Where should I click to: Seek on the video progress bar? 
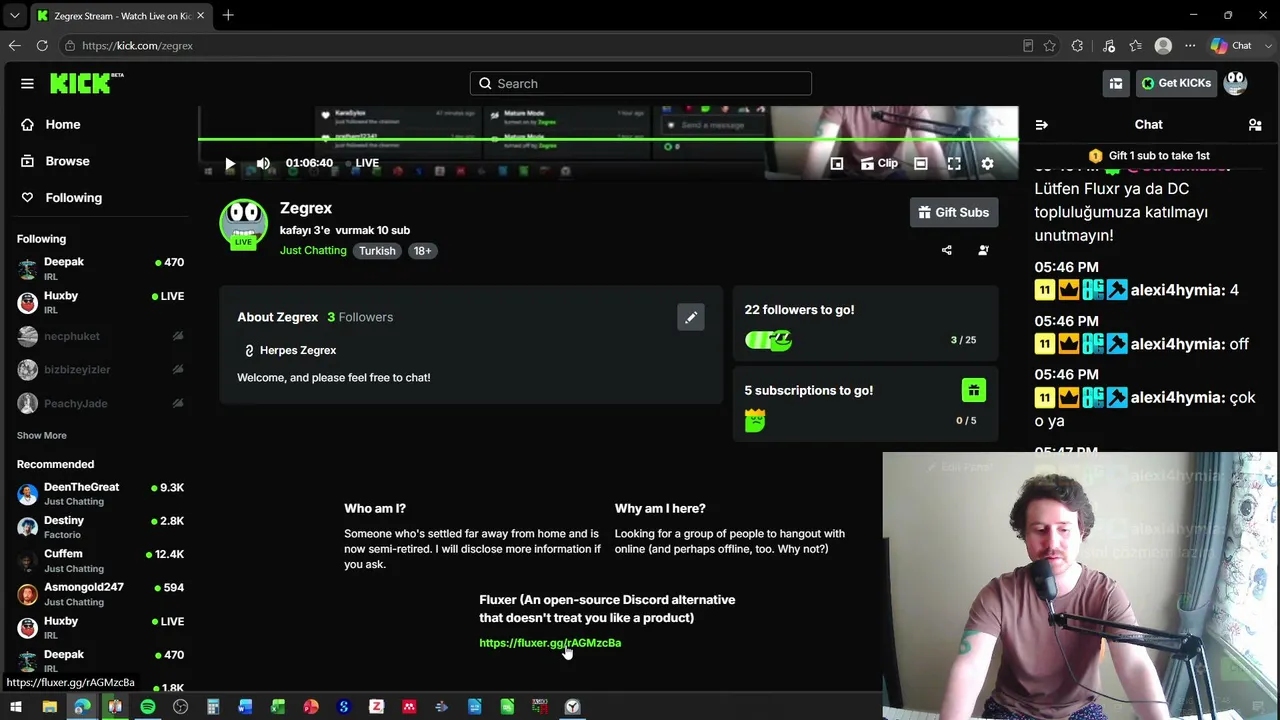pos(608,140)
